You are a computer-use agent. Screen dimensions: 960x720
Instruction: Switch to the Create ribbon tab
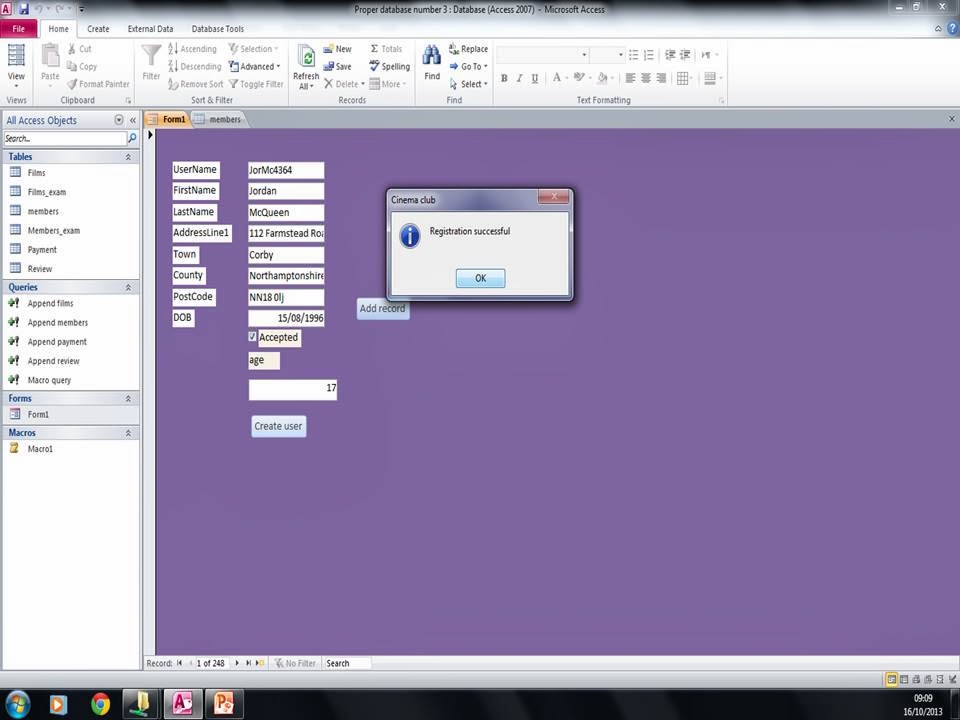pos(98,29)
